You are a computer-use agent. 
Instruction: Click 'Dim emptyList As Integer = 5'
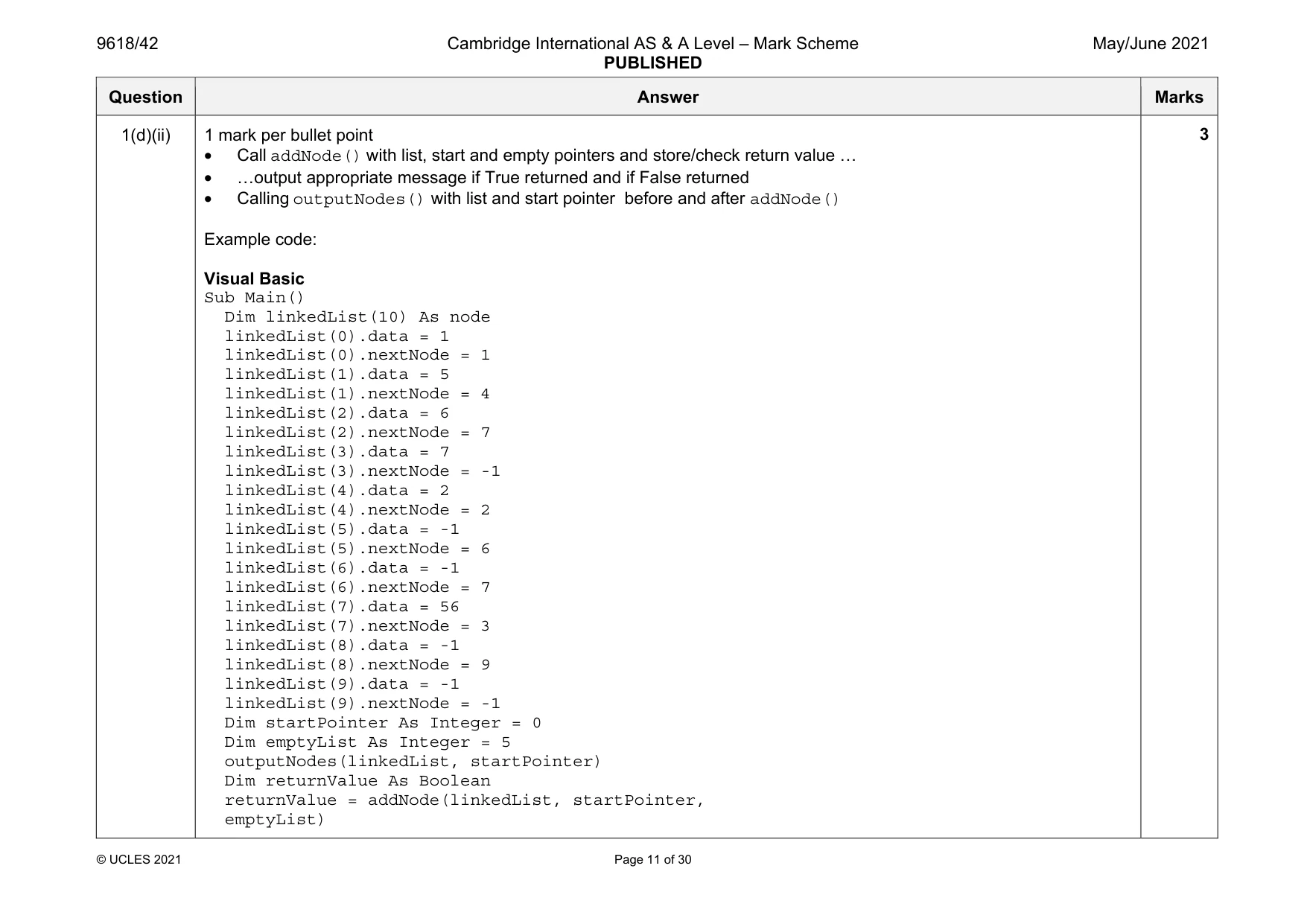(x=368, y=742)
